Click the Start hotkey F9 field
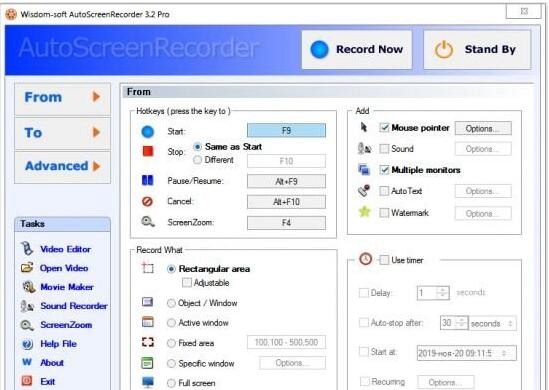This screenshot has width=549, height=390. click(x=286, y=130)
